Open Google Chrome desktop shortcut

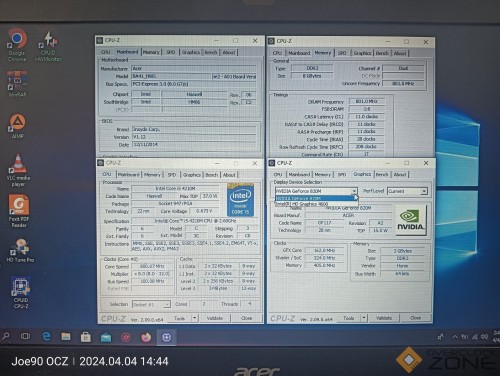pos(17,45)
